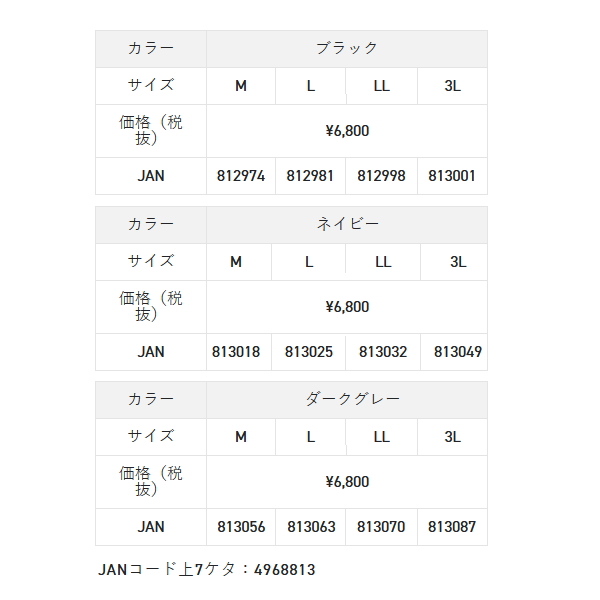Click the ネイビー color header cell
The width and height of the screenshot is (600, 600).
tap(347, 224)
